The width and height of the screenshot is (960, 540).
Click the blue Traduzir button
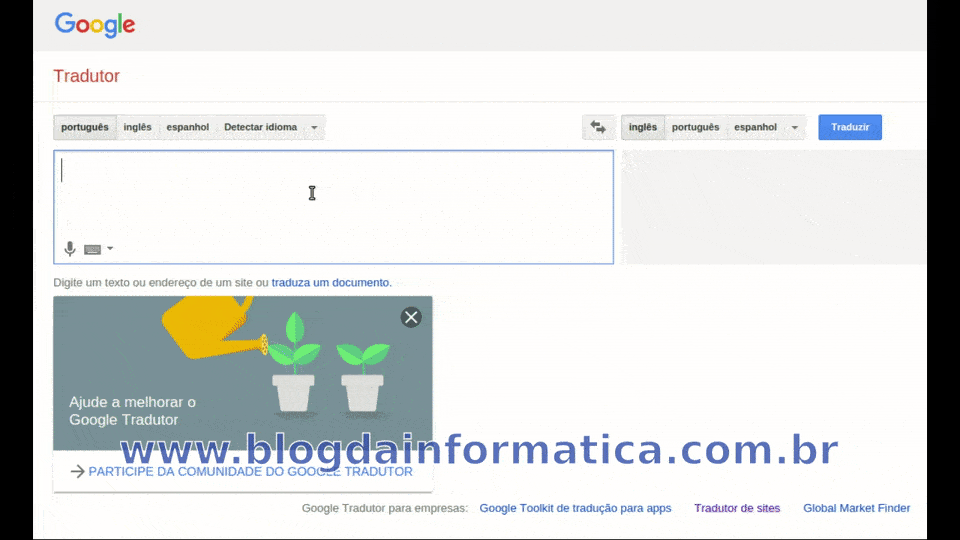pyautogui.click(x=850, y=127)
